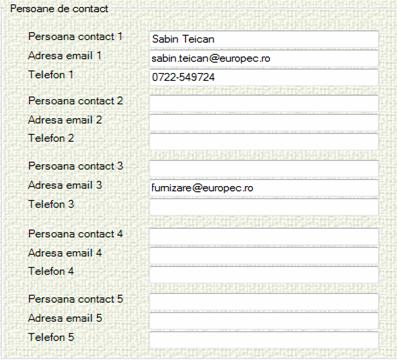Click the Adresa email 2 field
This screenshot has height=360, width=397.
264,123
